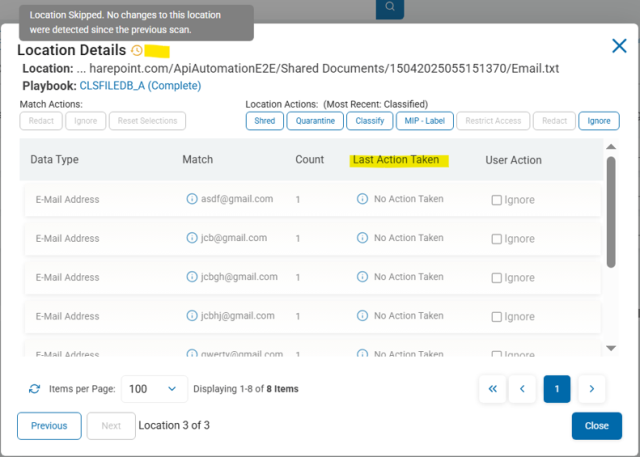
Task: Go to previous page using left chevron
Action: [523, 389]
